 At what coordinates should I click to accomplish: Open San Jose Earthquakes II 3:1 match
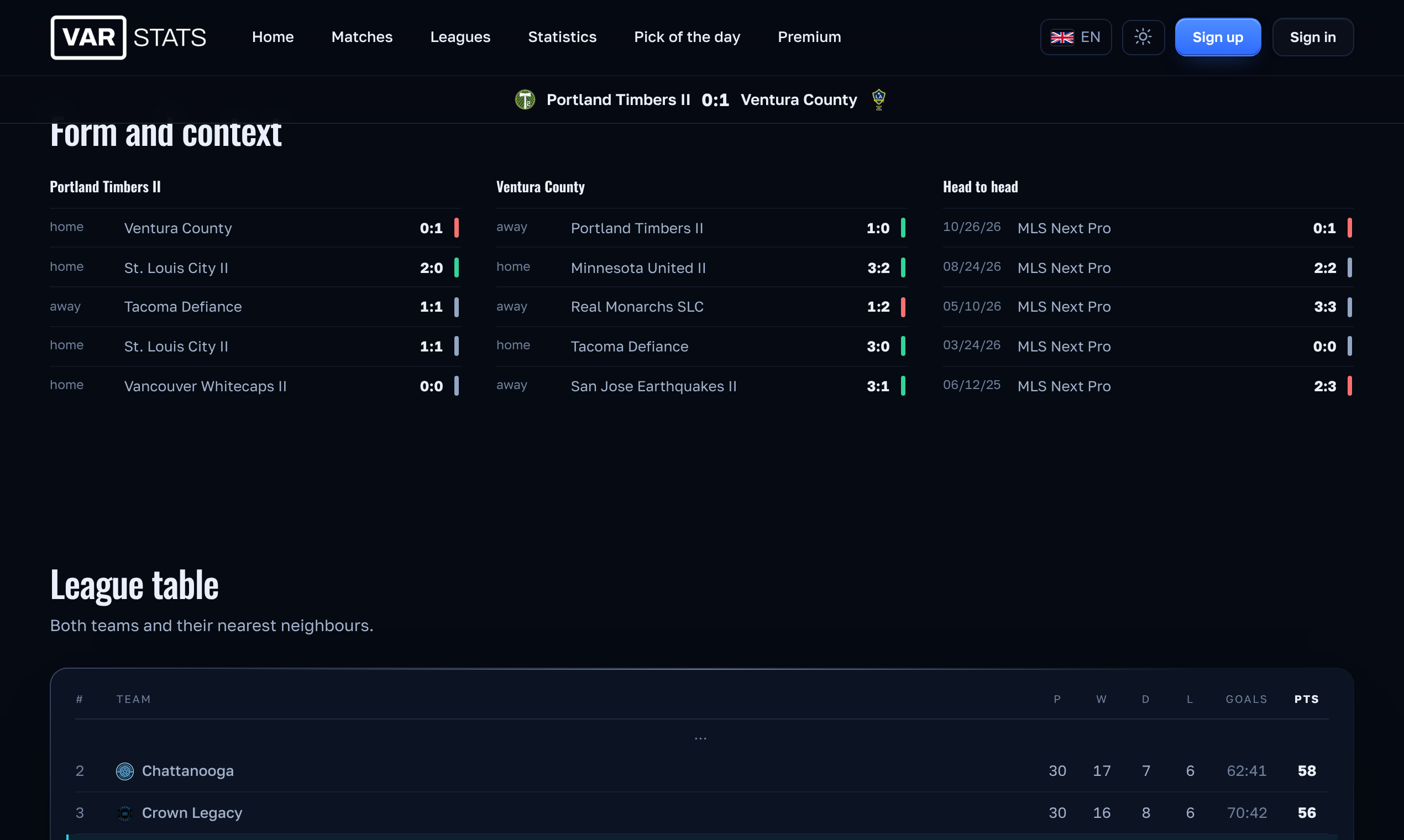click(701, 386)
